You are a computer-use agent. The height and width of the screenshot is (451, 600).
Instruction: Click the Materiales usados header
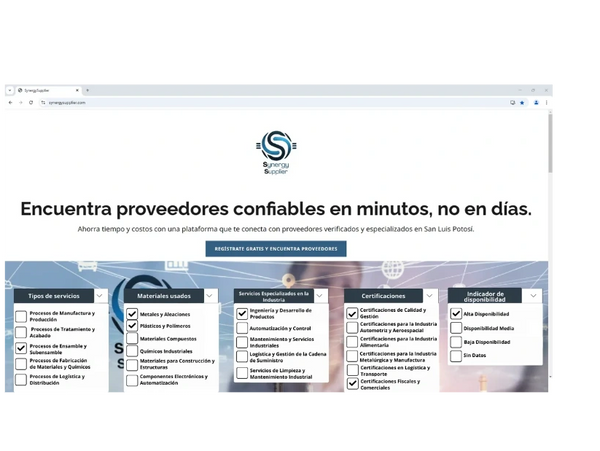(164, 296)
